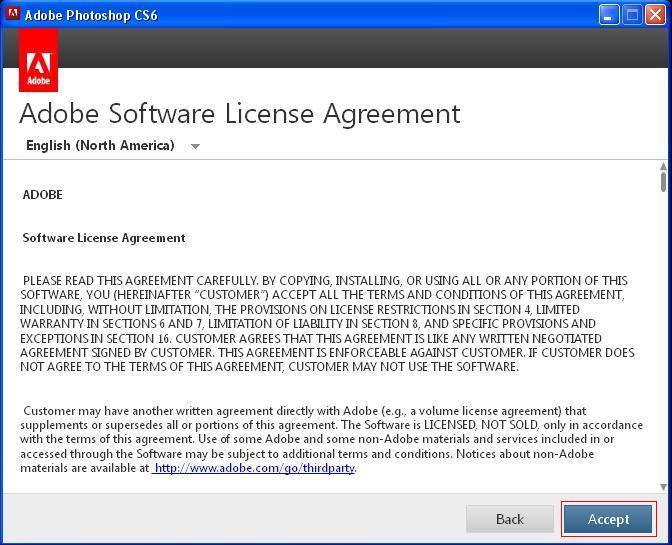The height and width of the screenshot is (545, 672).
Task: Click the license scrollbar down arrow
Action: [663, 487]
